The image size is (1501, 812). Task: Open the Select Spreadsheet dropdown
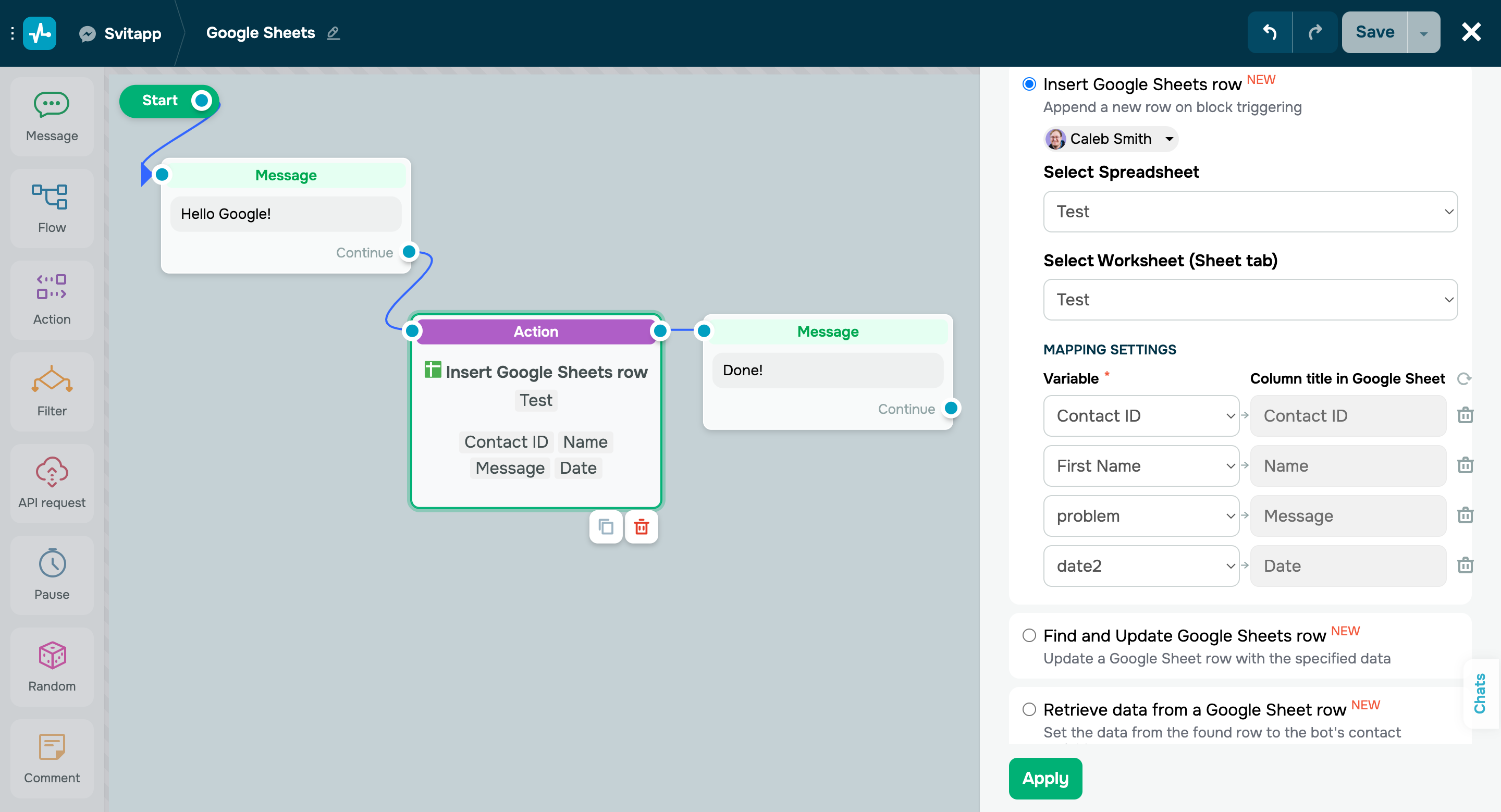click(x=1249, y=212)
